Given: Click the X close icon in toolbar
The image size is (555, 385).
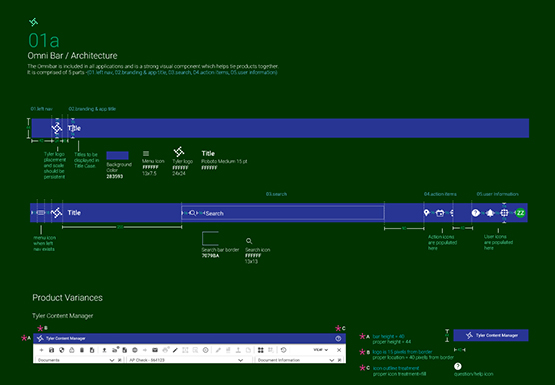Looking at the screenshot, I should tap(339, 350).
